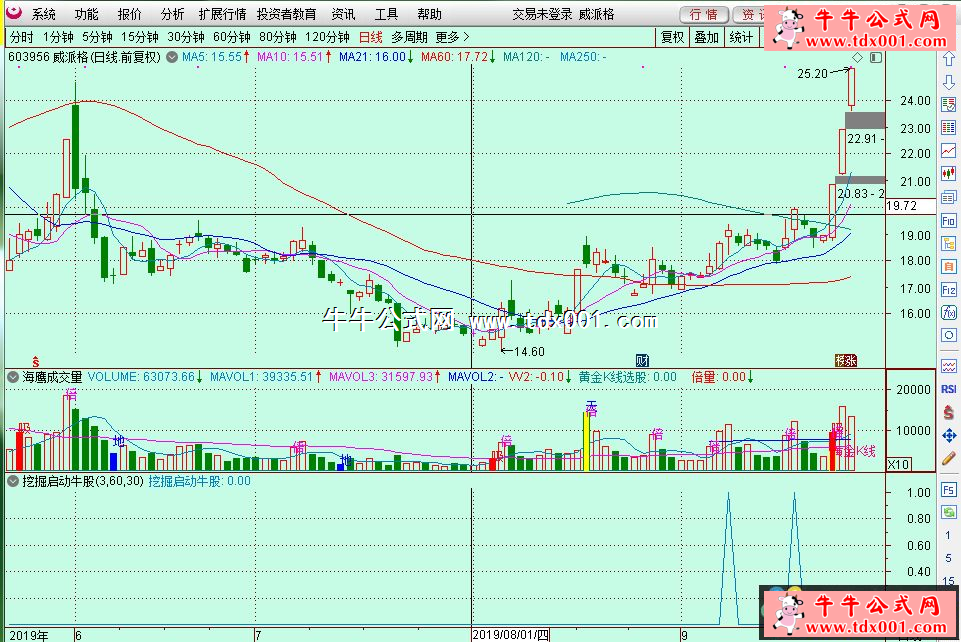This screenshot has height=642, width=961.
Task: Open the 分析 menu
Action: point(172,13)
